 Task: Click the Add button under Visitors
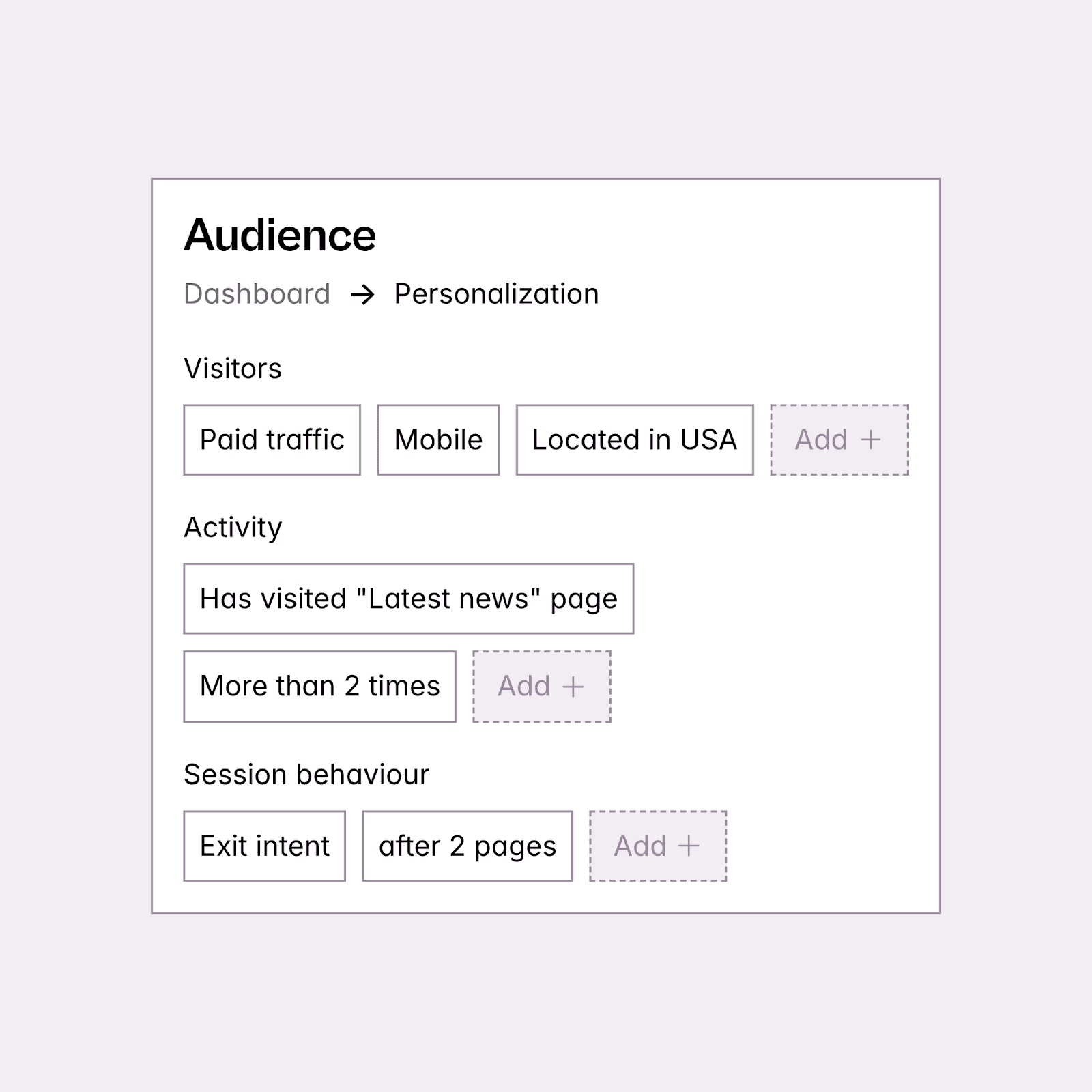(x=839, y=440)
